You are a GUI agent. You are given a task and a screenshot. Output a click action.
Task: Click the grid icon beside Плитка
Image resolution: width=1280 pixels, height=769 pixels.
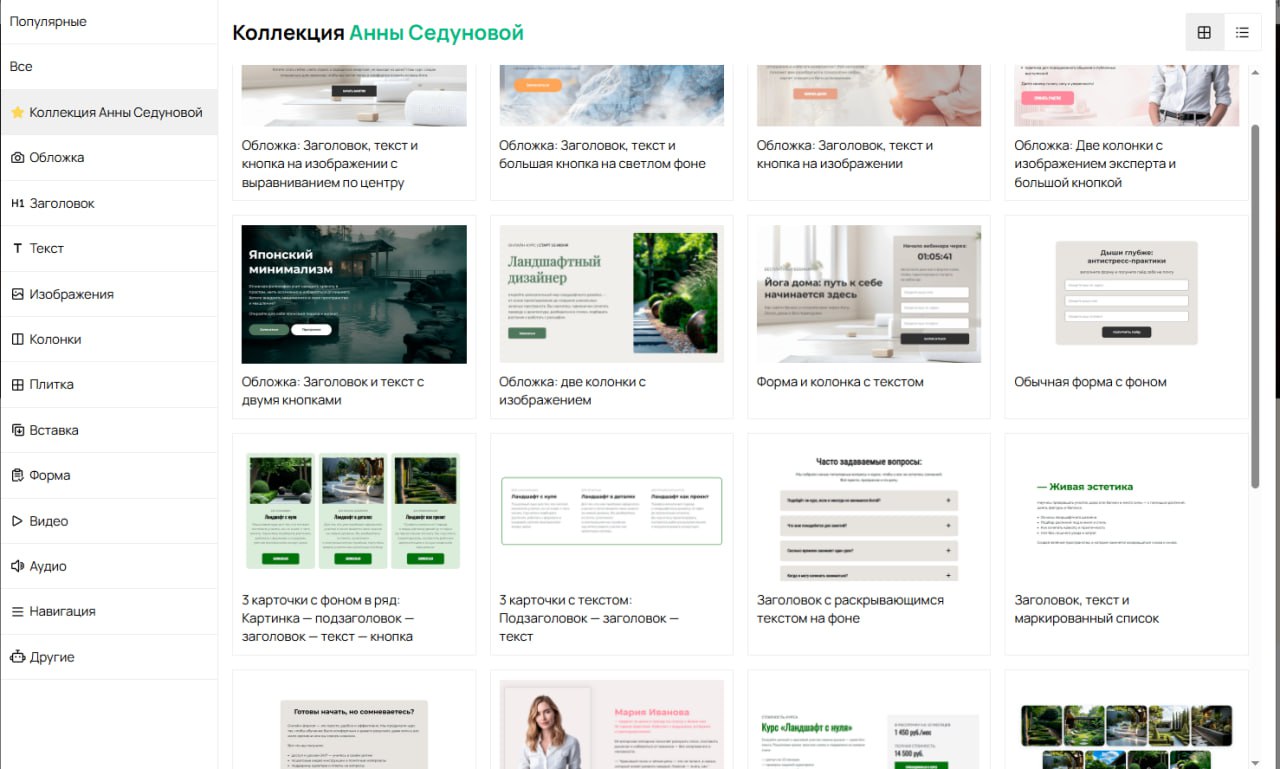tap(17, 385)
